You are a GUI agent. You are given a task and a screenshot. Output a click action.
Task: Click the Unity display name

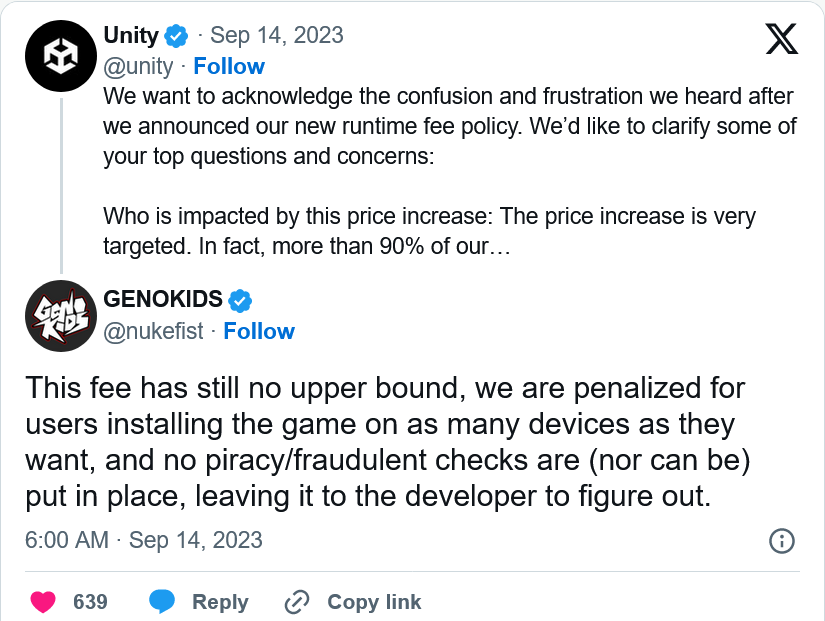point(131,36)
